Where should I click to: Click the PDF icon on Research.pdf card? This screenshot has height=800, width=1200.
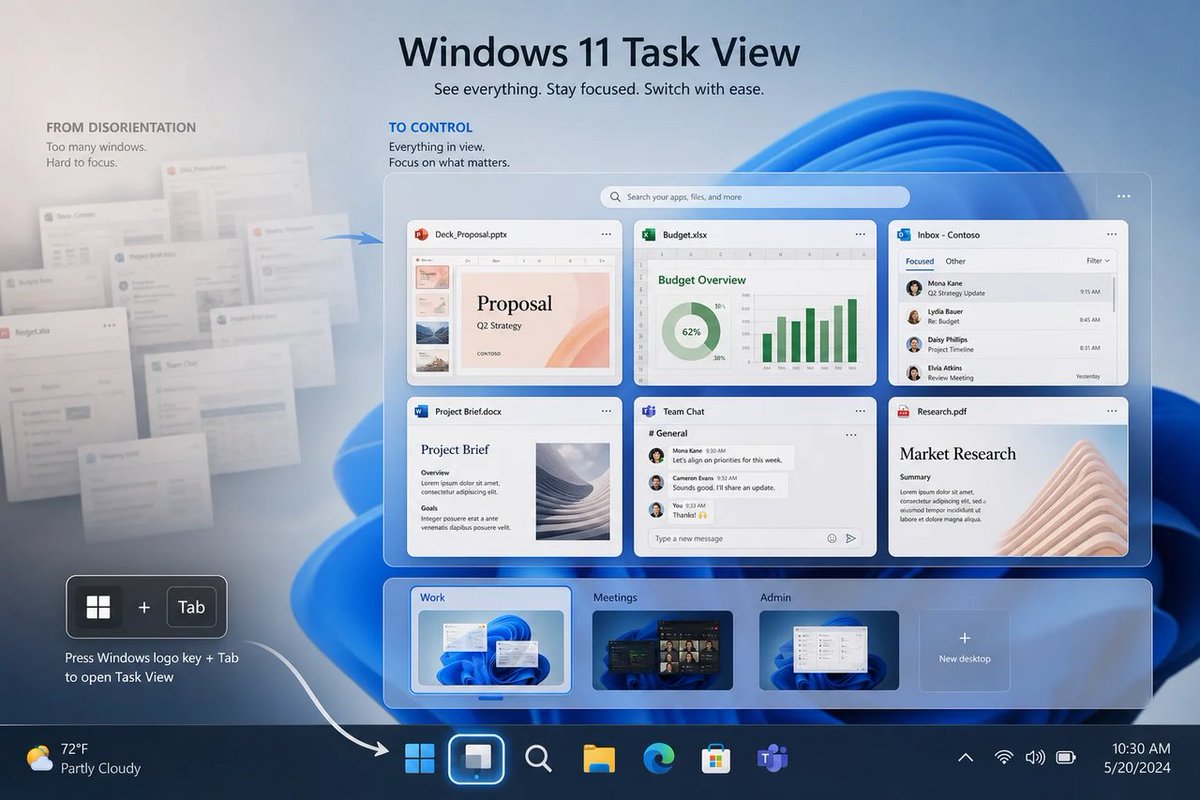pos(903,411)
